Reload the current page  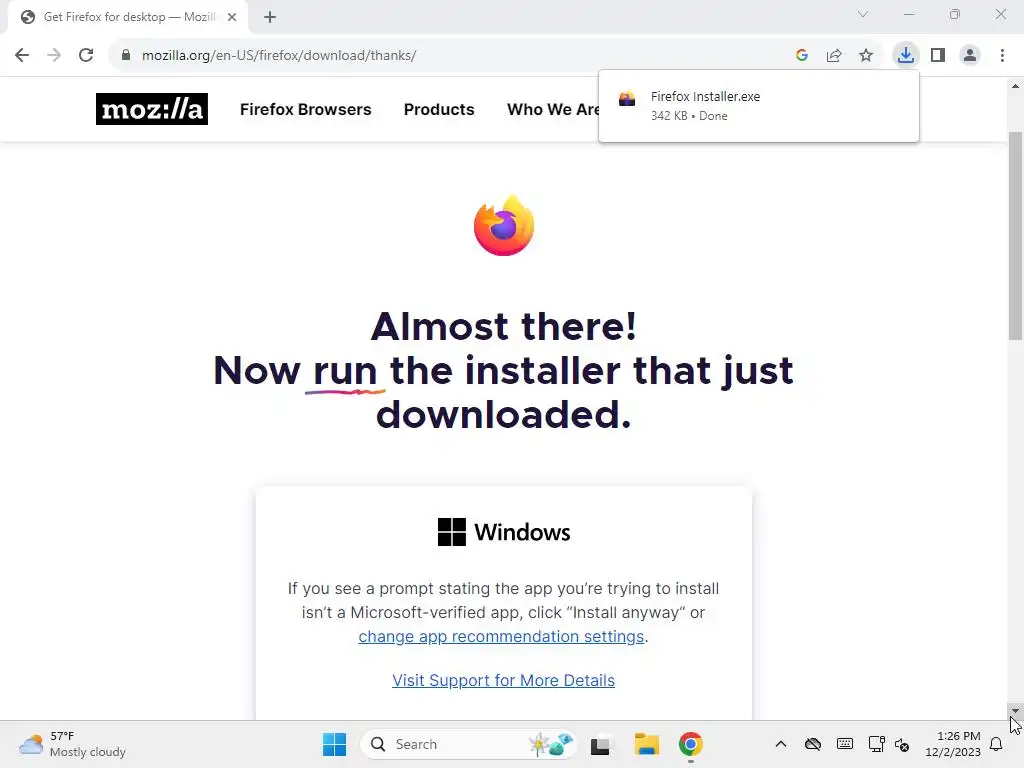[x=86, y=55]
